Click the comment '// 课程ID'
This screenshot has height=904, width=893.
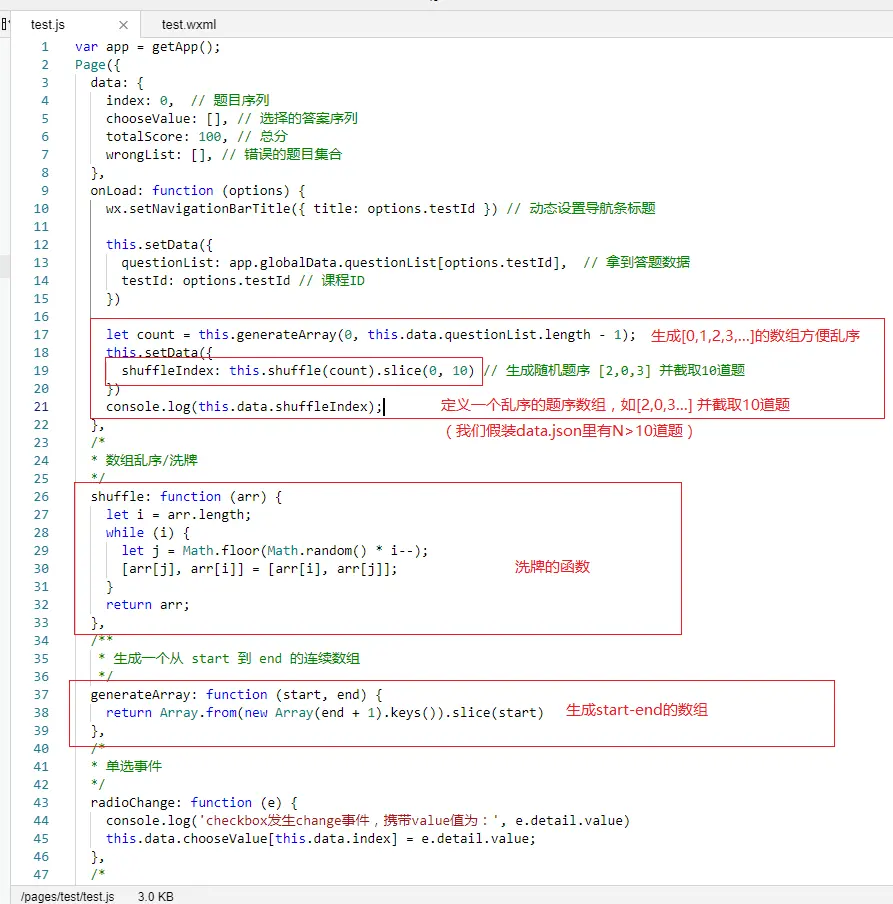(x=331, y=281)
